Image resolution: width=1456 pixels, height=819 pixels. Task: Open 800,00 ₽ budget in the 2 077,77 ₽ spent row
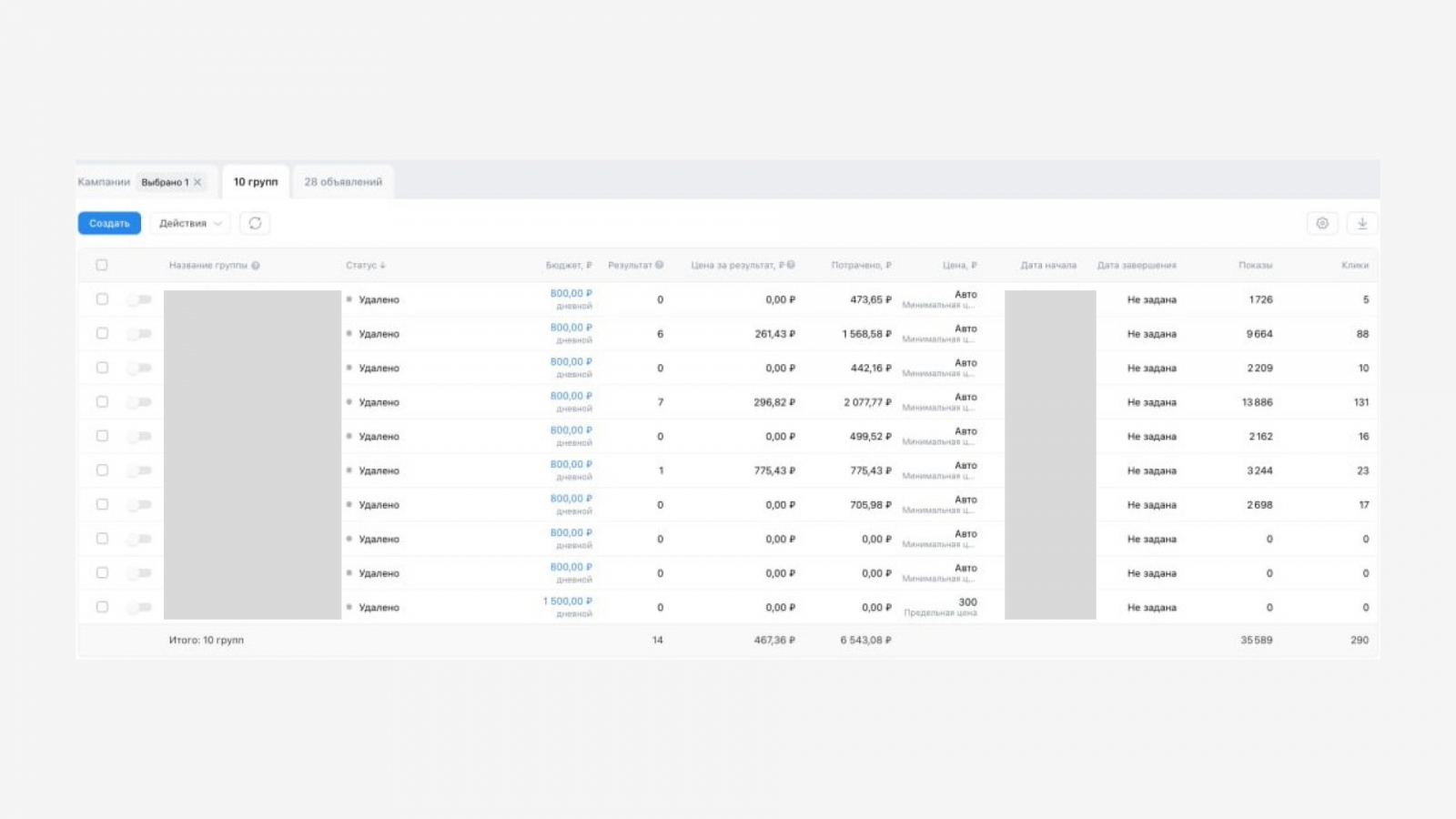(x=571, y=397)
